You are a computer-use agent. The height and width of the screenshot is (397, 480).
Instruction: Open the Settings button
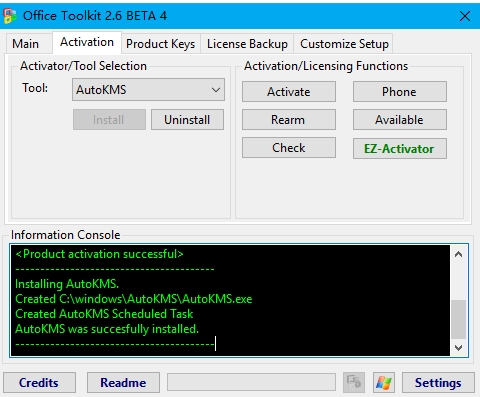pos(438,383)
